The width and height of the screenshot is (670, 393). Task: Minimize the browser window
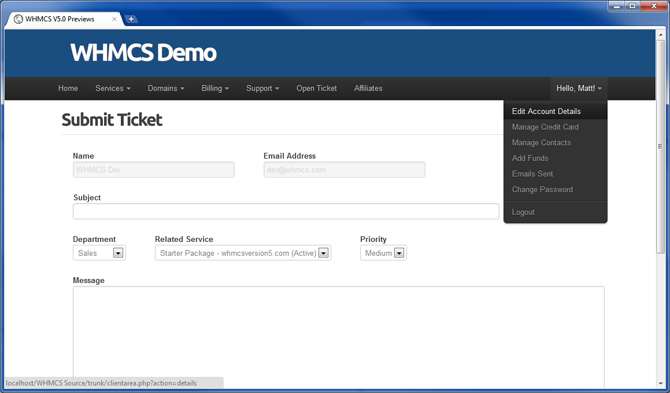click(617, 6)
